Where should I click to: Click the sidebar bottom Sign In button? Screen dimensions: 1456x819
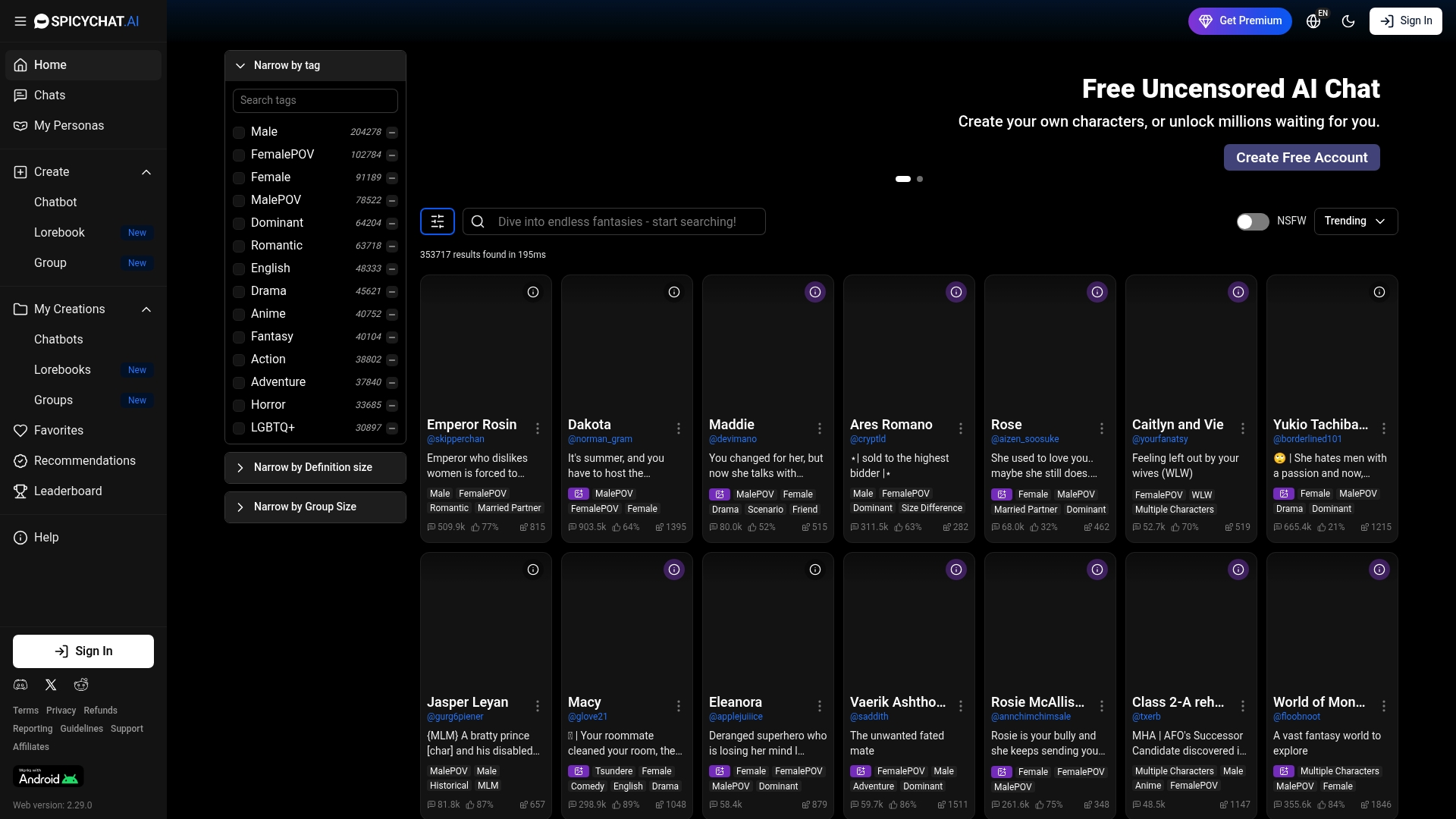pyautogui.click(x=83, y=651)
